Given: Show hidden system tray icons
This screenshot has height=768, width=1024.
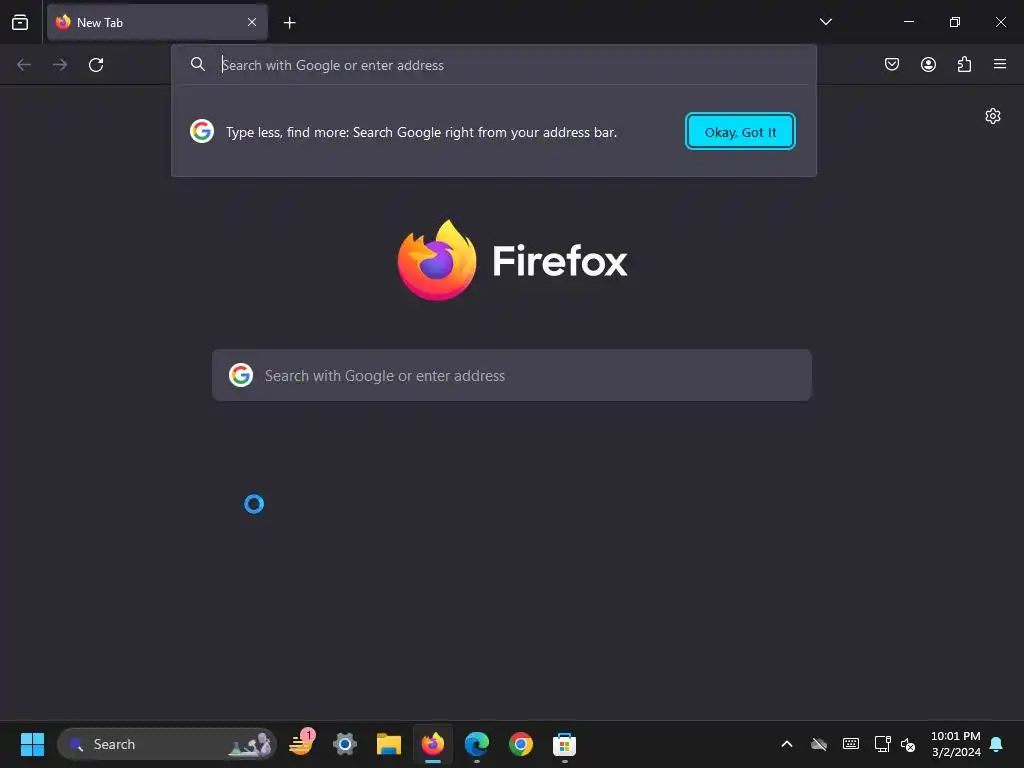Looking at the screenshot, I should 786,744.
